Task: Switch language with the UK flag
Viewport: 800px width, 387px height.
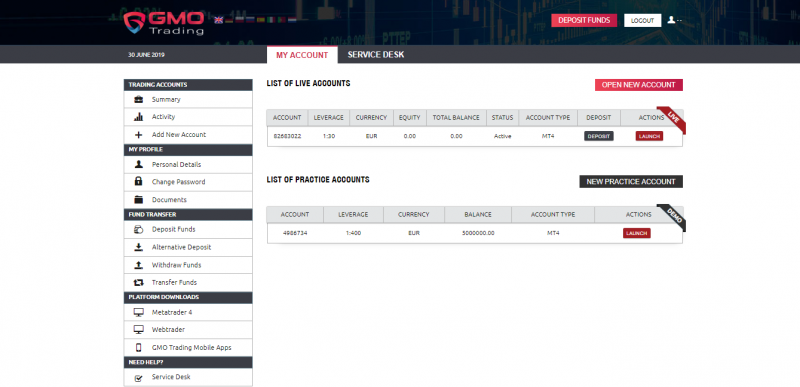Action: pos(218,20)
